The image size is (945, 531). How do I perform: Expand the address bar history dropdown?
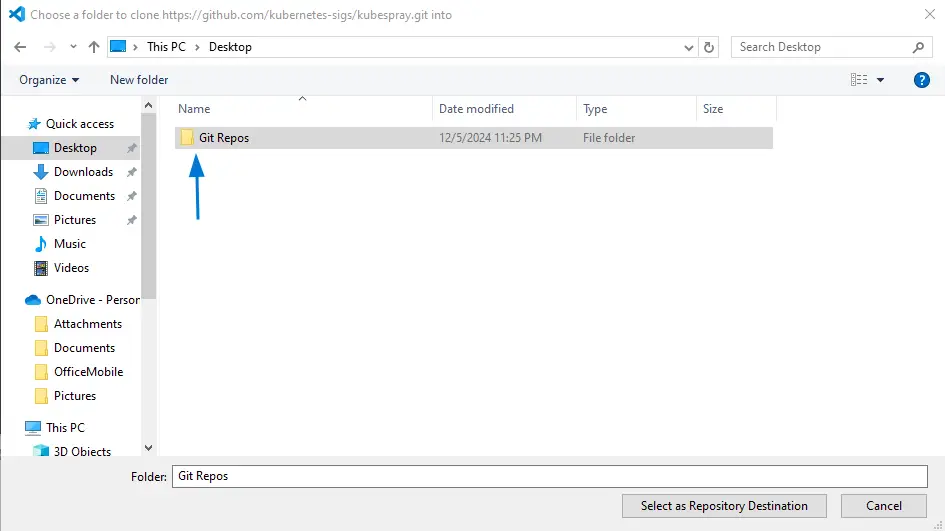[x=689, y=47]
